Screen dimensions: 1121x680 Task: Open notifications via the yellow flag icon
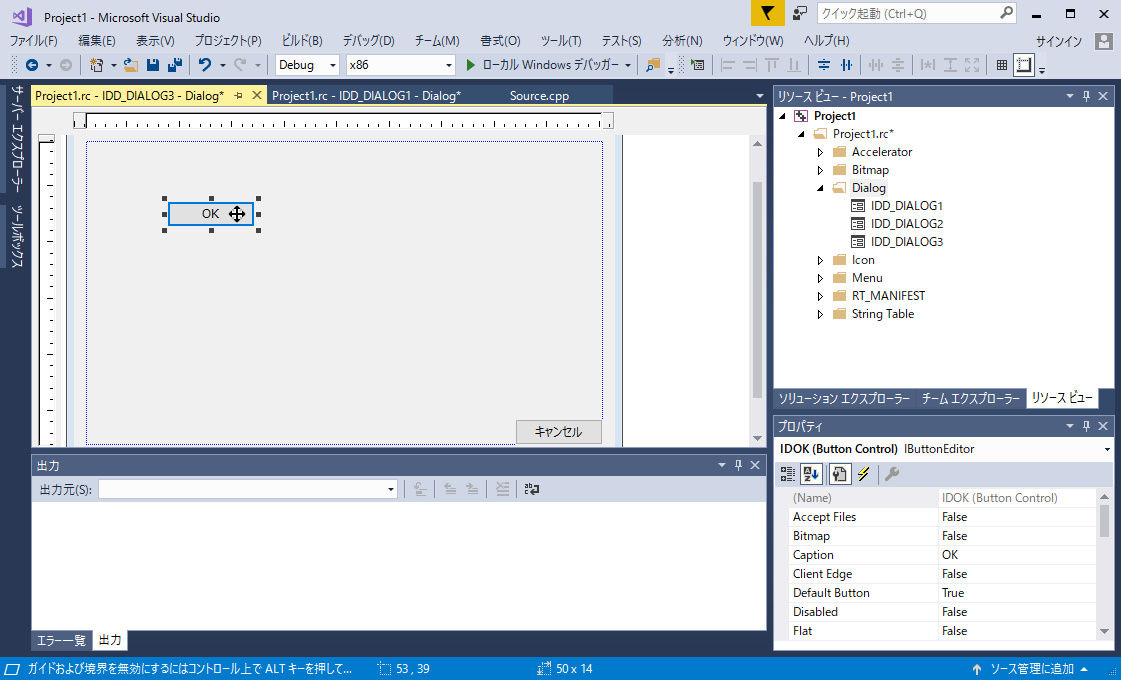pyautogui.click(x=767, y=13)
